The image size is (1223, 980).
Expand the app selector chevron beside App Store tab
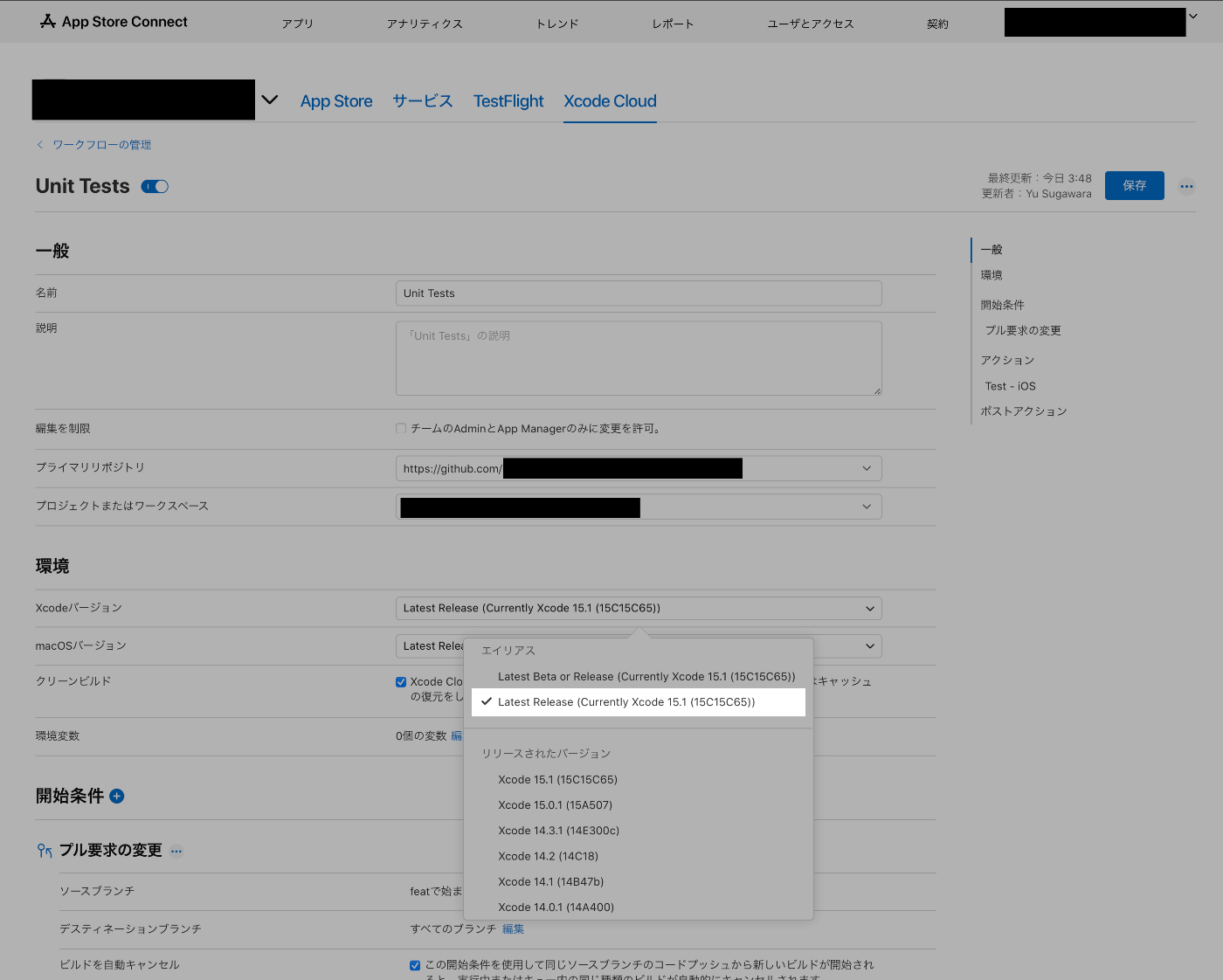270,100
